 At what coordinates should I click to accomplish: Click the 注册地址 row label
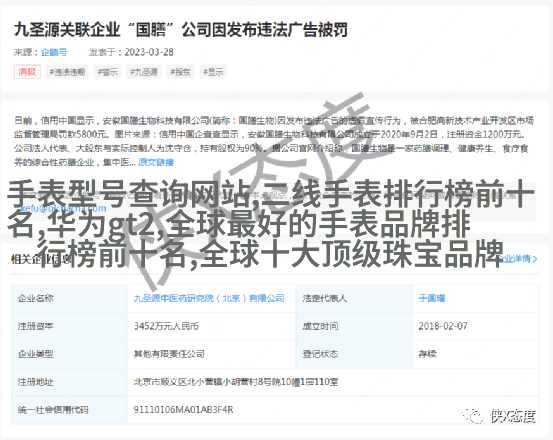[36, 382]
